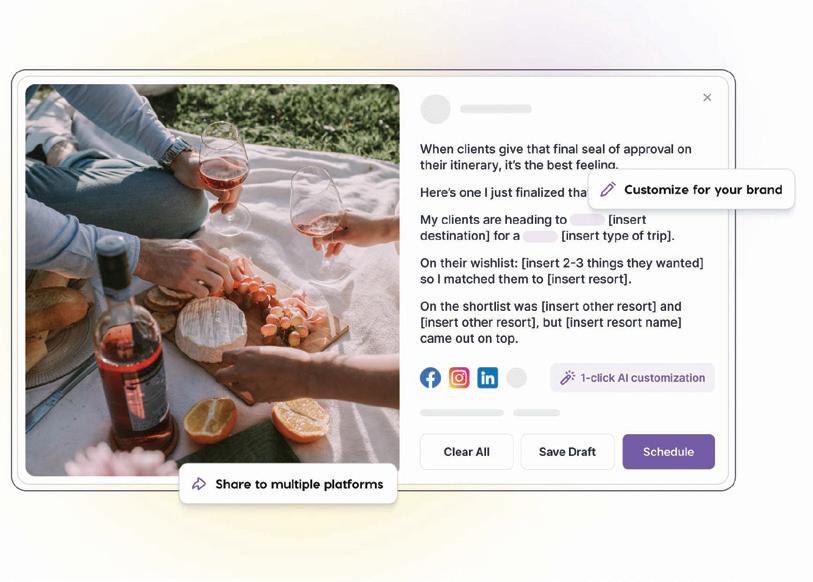Image resolution: width=813 pixels, height=582 pixels.
Task: Select the Instagram platform icon
Action: click(x=459, y=378)
